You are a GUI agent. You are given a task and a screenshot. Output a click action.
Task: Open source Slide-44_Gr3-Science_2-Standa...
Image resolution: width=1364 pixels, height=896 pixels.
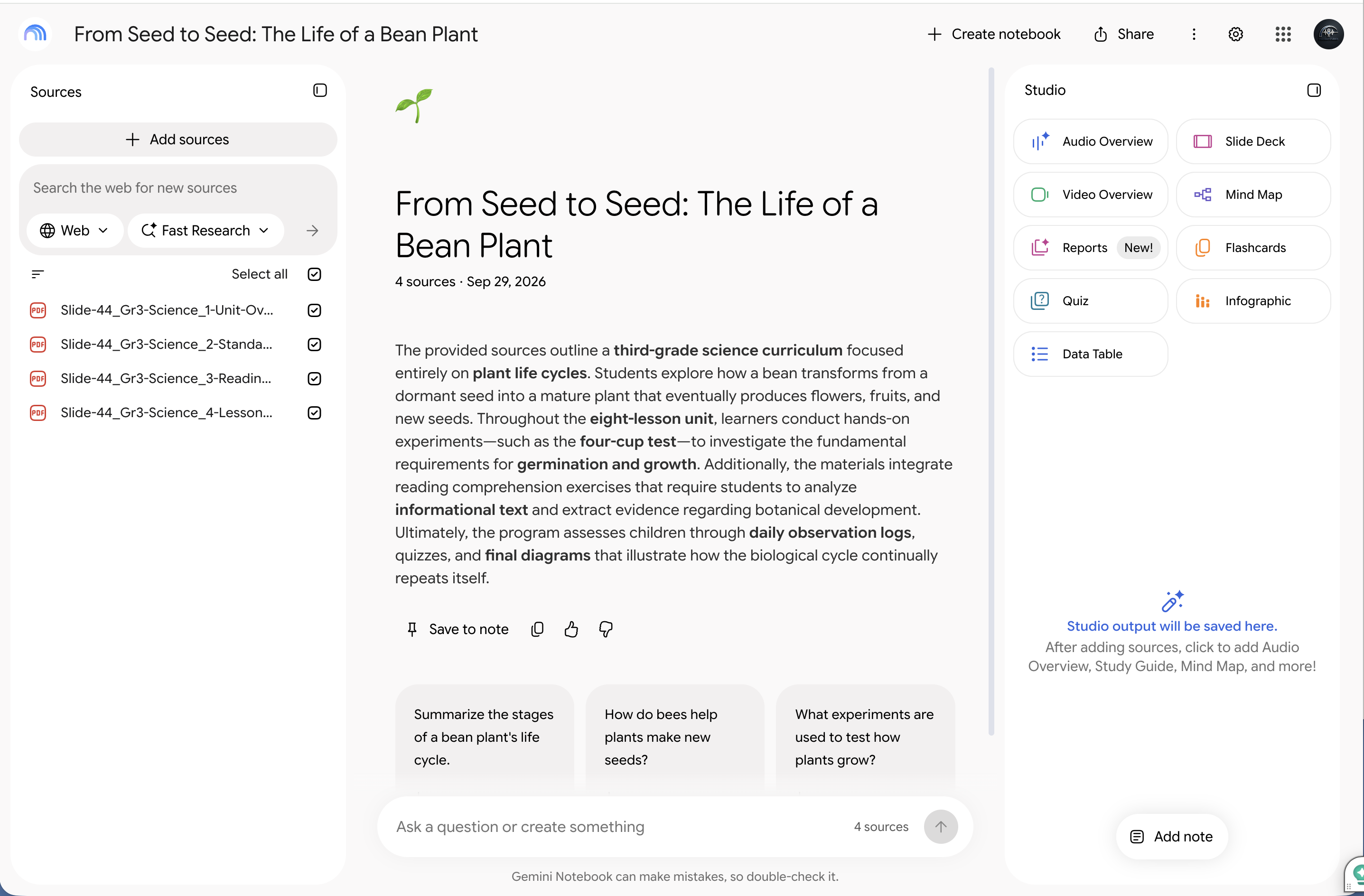click(167, 345)
